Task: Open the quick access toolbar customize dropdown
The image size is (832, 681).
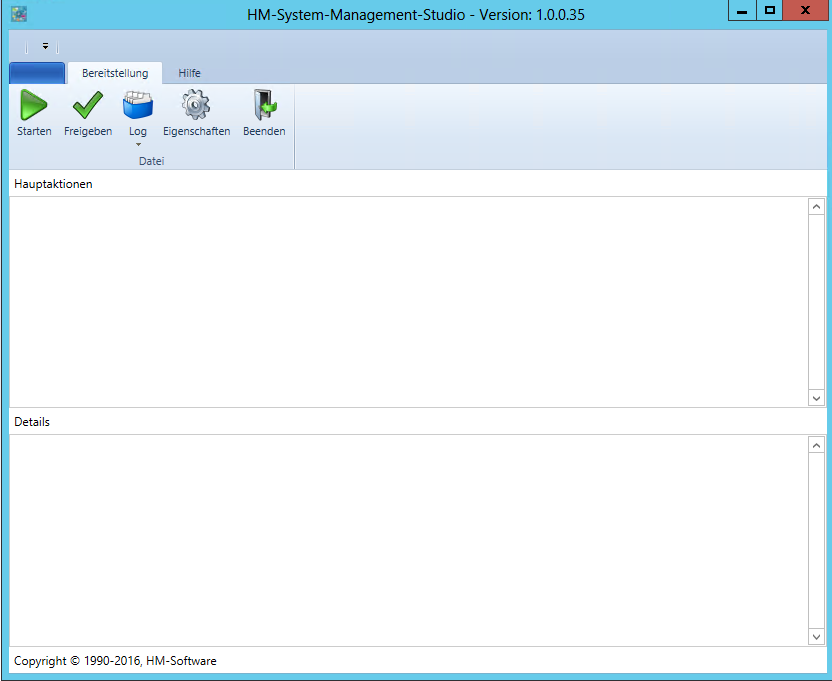Action: click(45, 46)
